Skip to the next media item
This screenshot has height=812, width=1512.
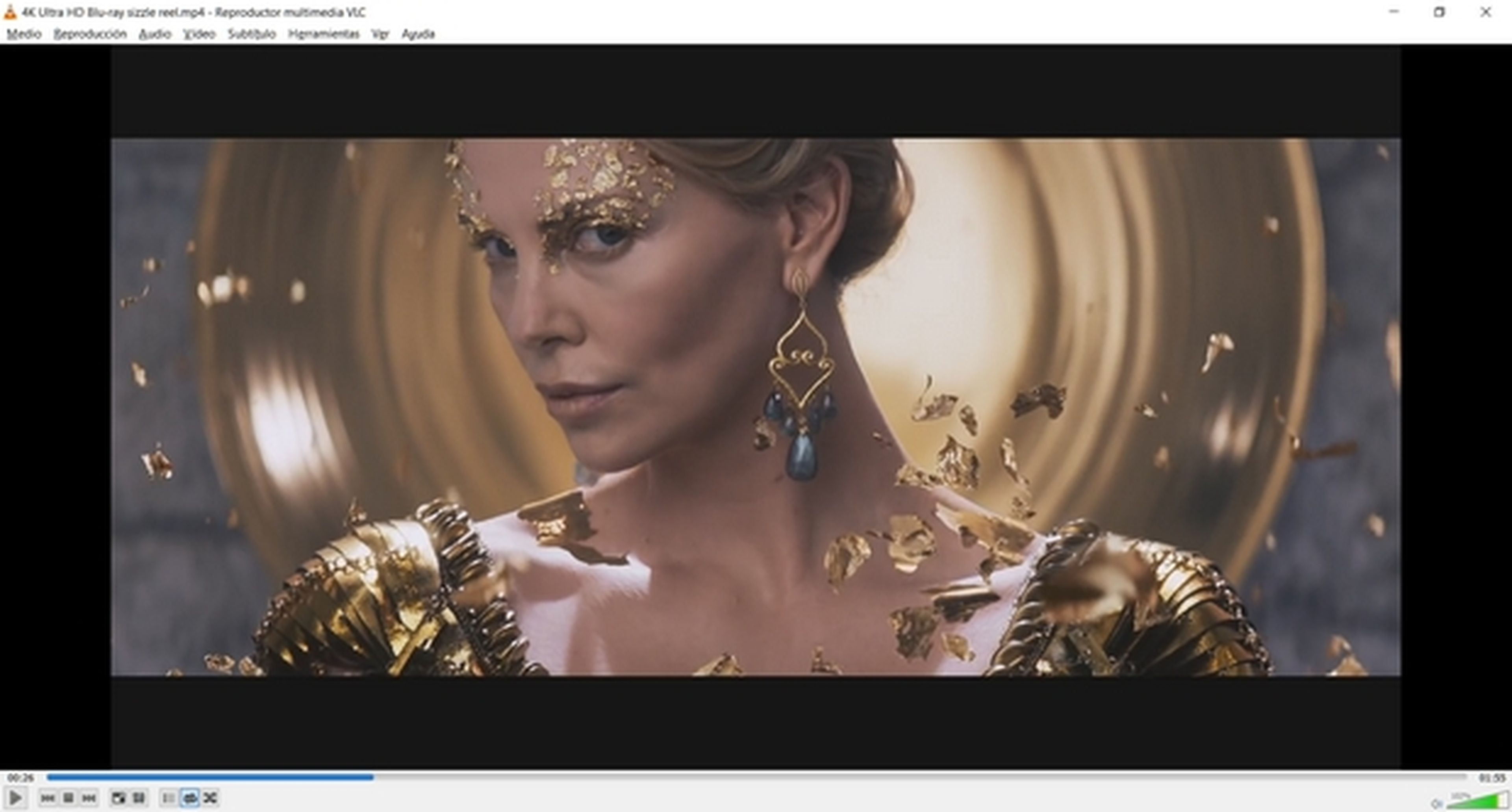(x=89, y=798)
